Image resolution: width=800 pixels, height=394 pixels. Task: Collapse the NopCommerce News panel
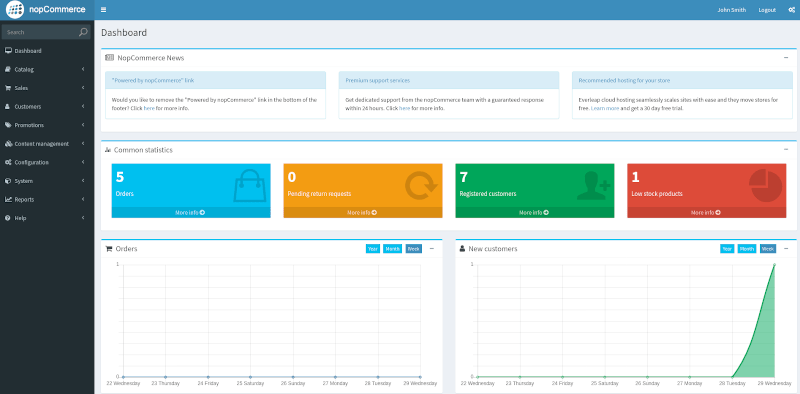pos(786,58)
